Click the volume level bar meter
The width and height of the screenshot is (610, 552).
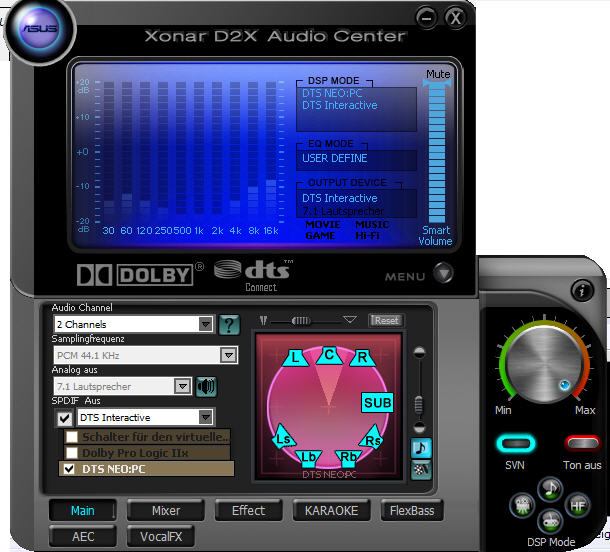[x=436, y=153]
